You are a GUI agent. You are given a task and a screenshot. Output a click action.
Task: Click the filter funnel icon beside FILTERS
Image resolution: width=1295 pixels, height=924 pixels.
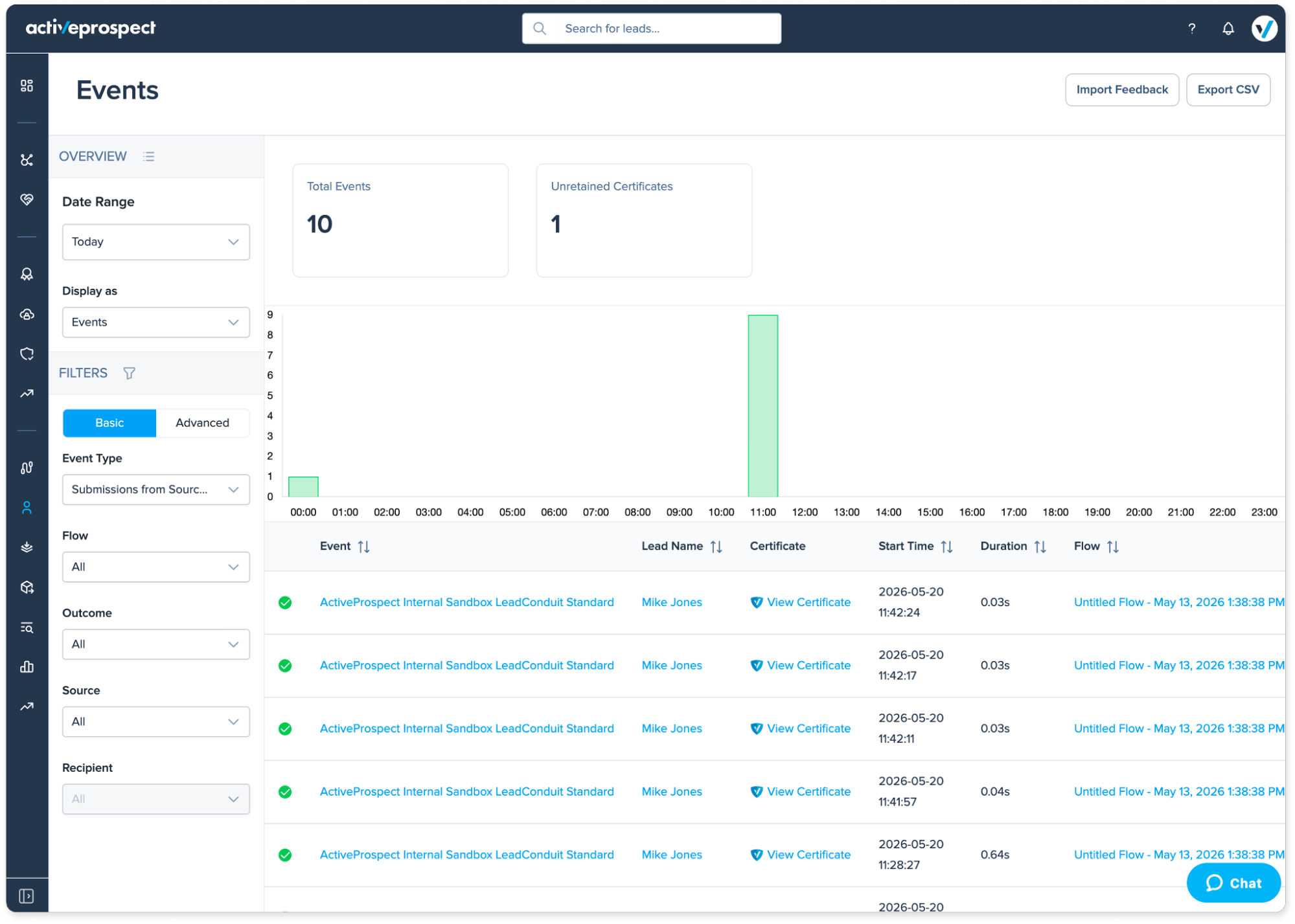tap(129, 373)
